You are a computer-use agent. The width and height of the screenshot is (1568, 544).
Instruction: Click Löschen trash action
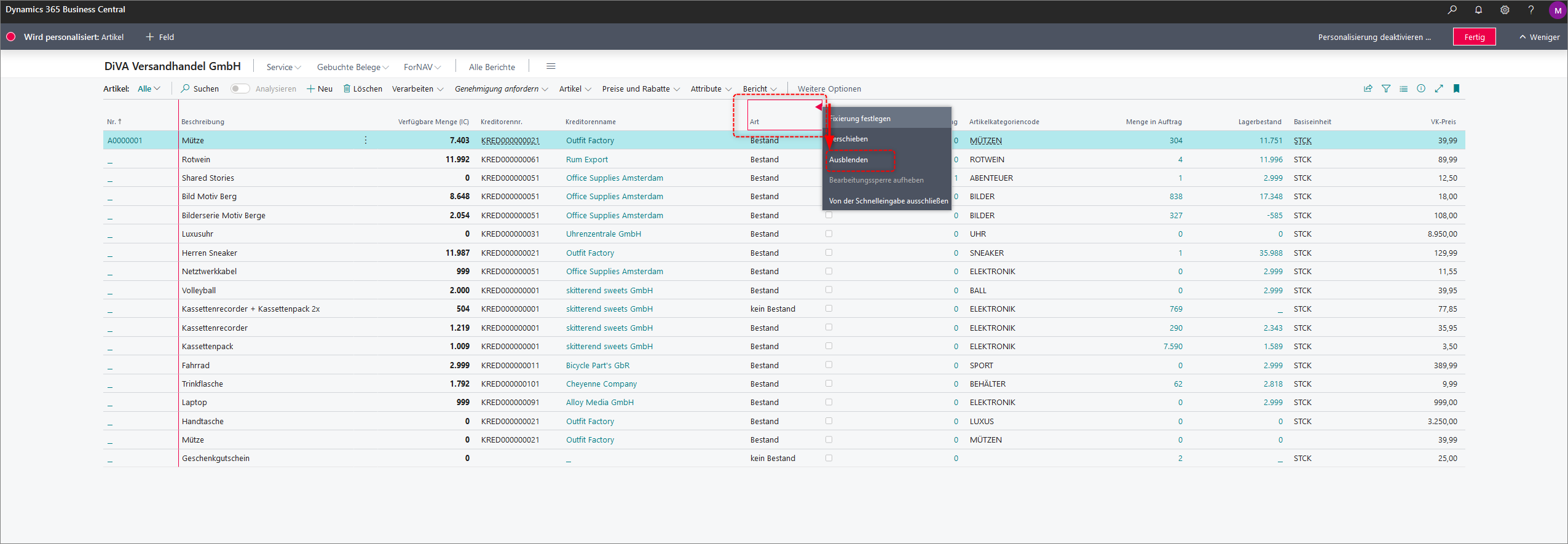(363, 89)
